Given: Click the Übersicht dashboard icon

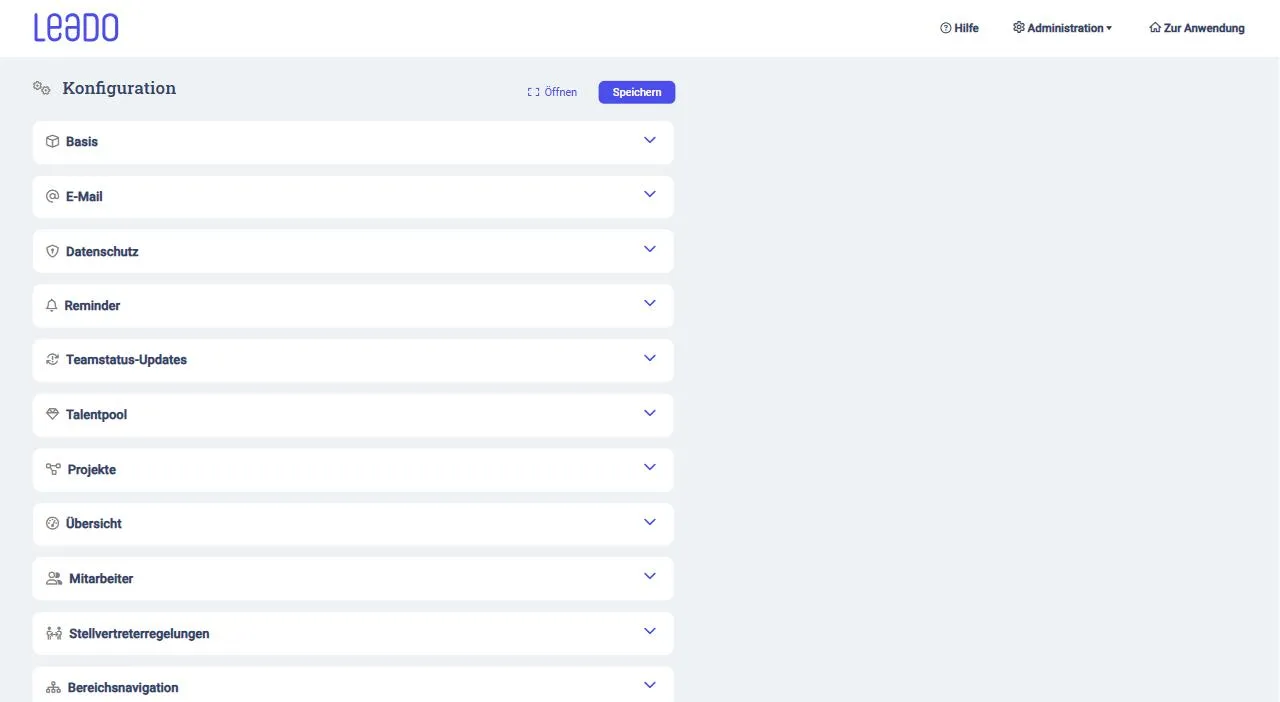Looking at the screenshot, I should 53,523.
